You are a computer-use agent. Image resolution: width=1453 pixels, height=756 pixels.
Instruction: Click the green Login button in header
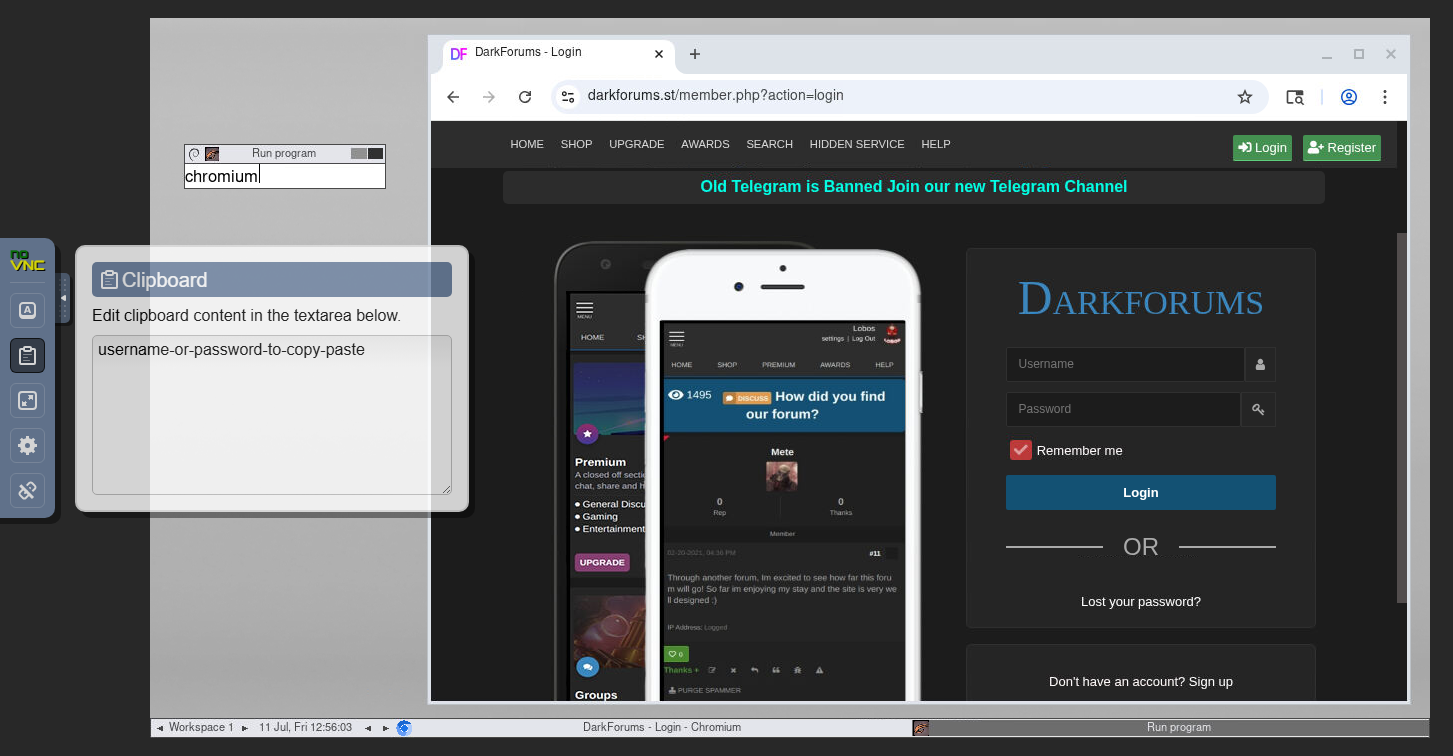coord(1262,148)
